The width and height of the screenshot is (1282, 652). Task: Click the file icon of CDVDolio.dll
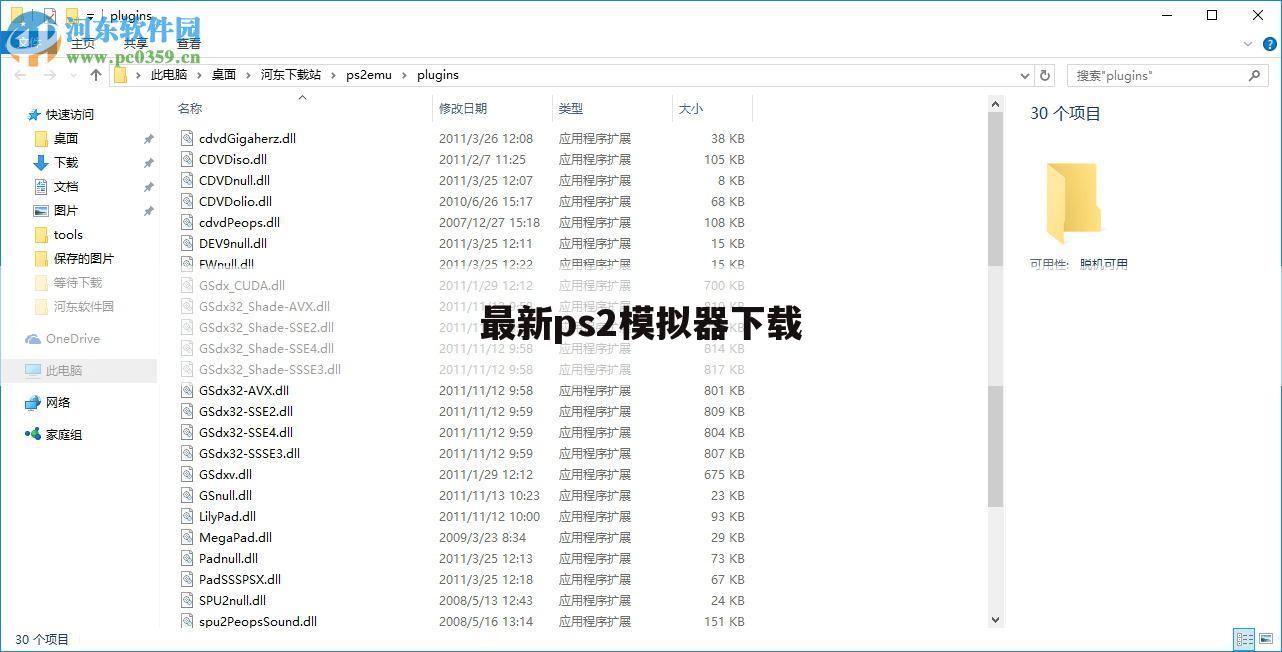187,201
